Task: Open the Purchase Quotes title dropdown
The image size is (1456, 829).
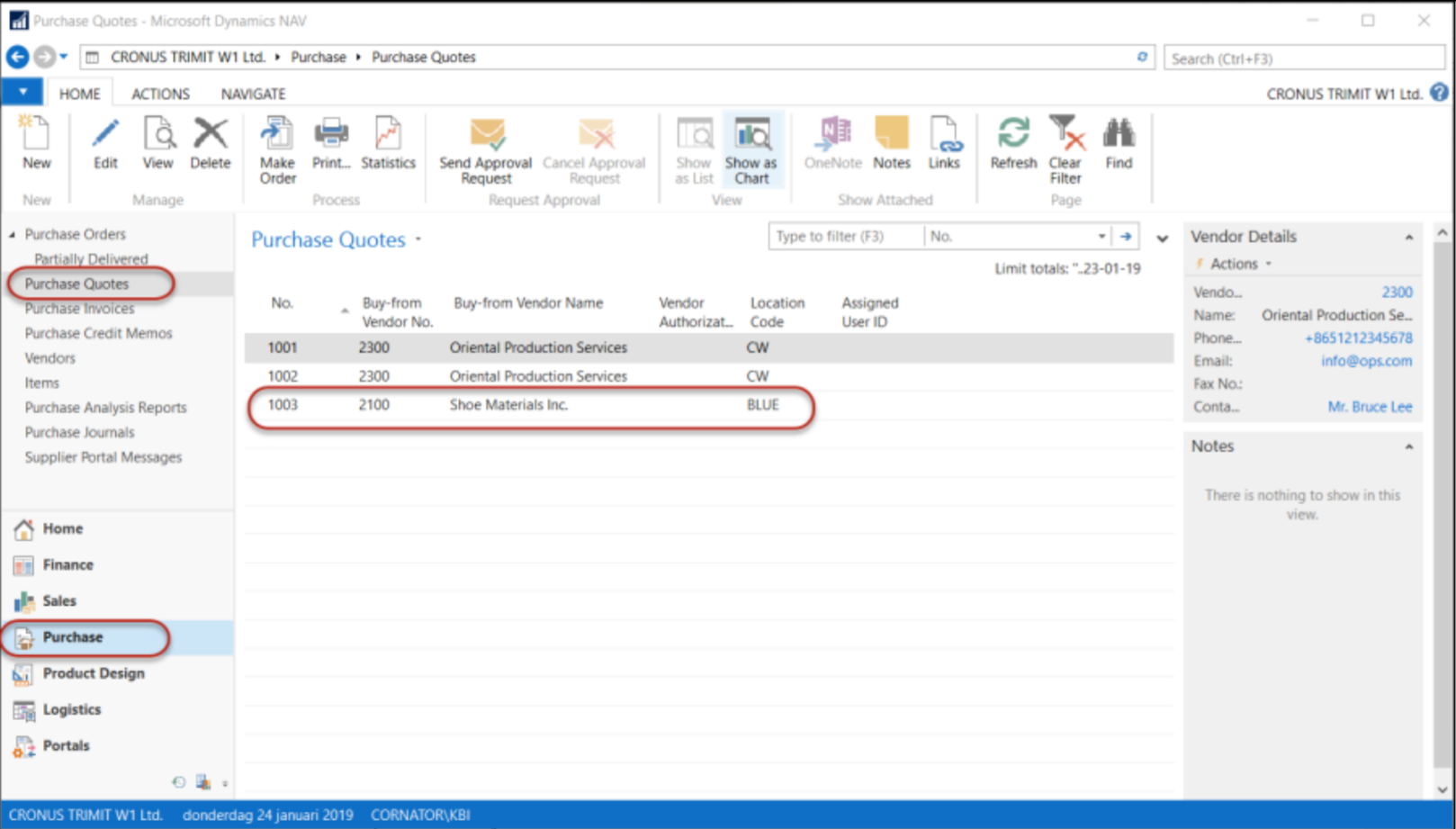Action: (x=418, y=239)
